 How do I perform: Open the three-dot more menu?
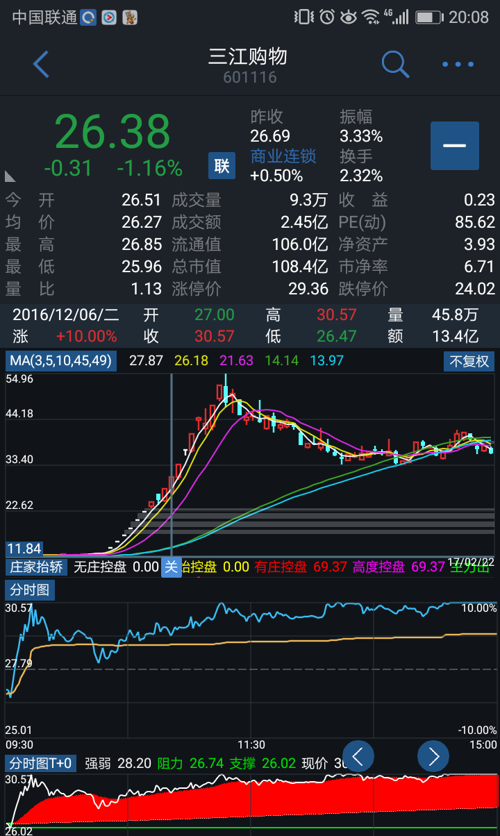pyautogui.click(x=458, y=65)
